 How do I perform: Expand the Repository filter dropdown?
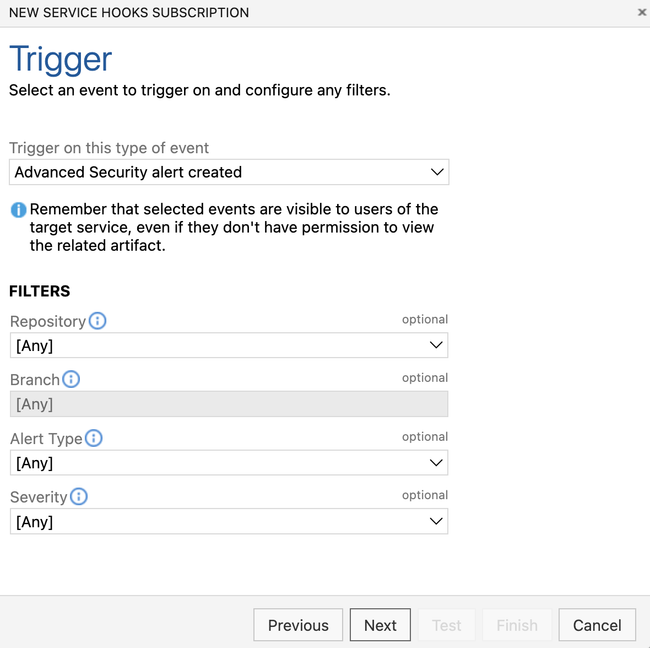(229, 346)
